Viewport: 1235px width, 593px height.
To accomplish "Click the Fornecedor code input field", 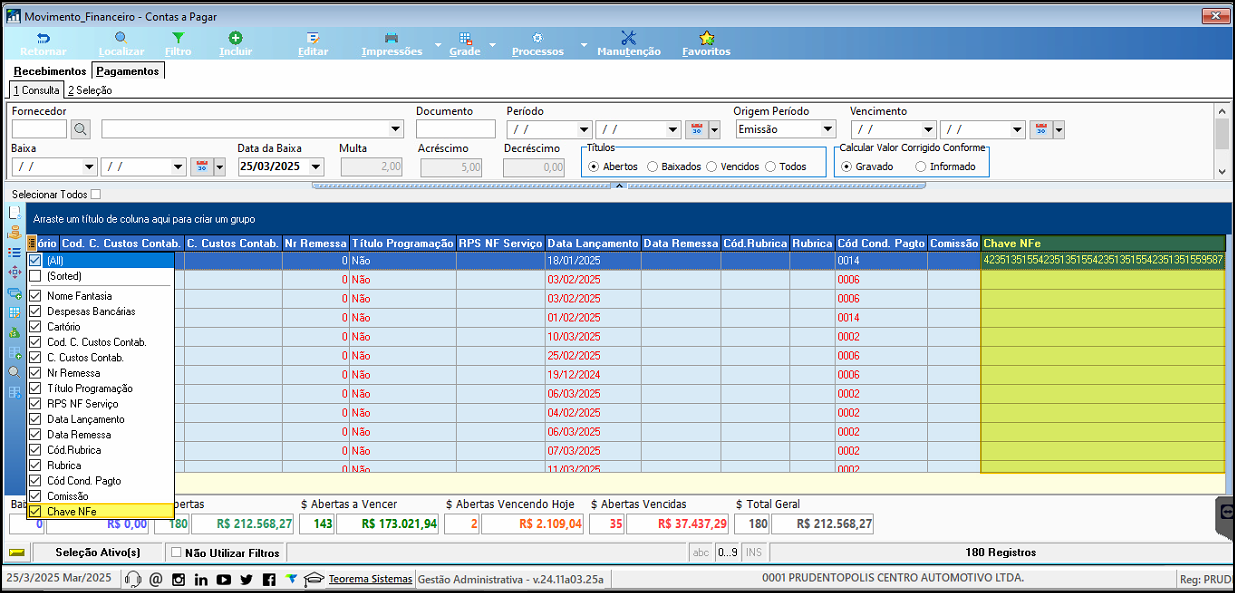I will (40, 129).
